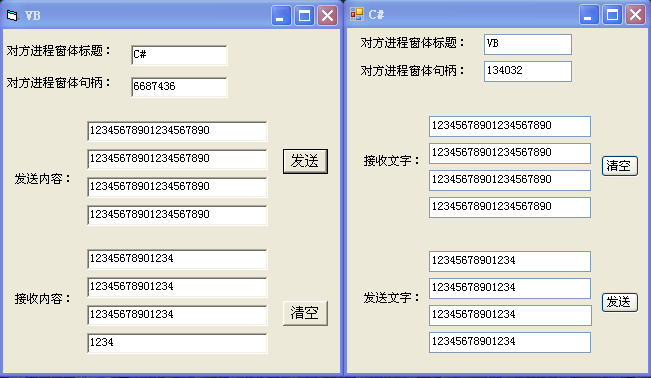The image size is (651, 378).
Task: Click the VB window title bar icon
Action: (12, 16)
